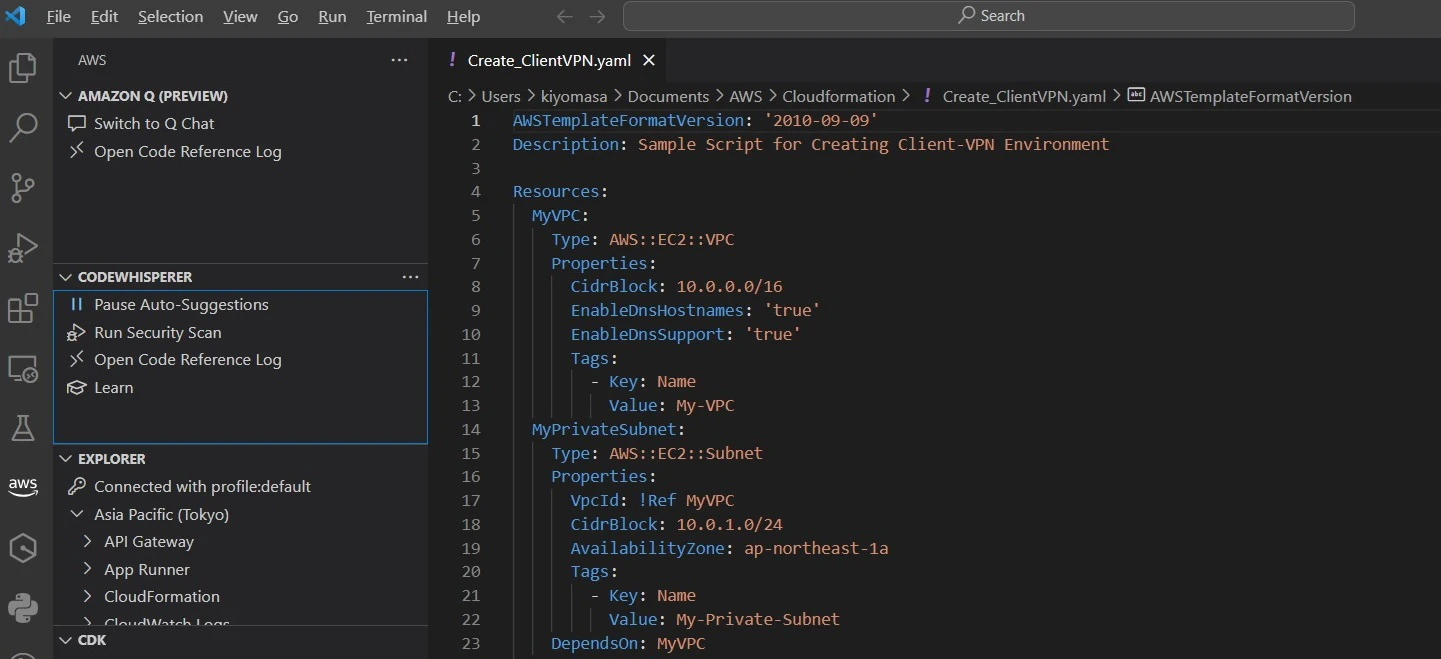The width and height of the screenshot is (1441, 659).
Task: Click Create_ClientVPN.yaml in breadcrumb
Action: click(1024, 96)
